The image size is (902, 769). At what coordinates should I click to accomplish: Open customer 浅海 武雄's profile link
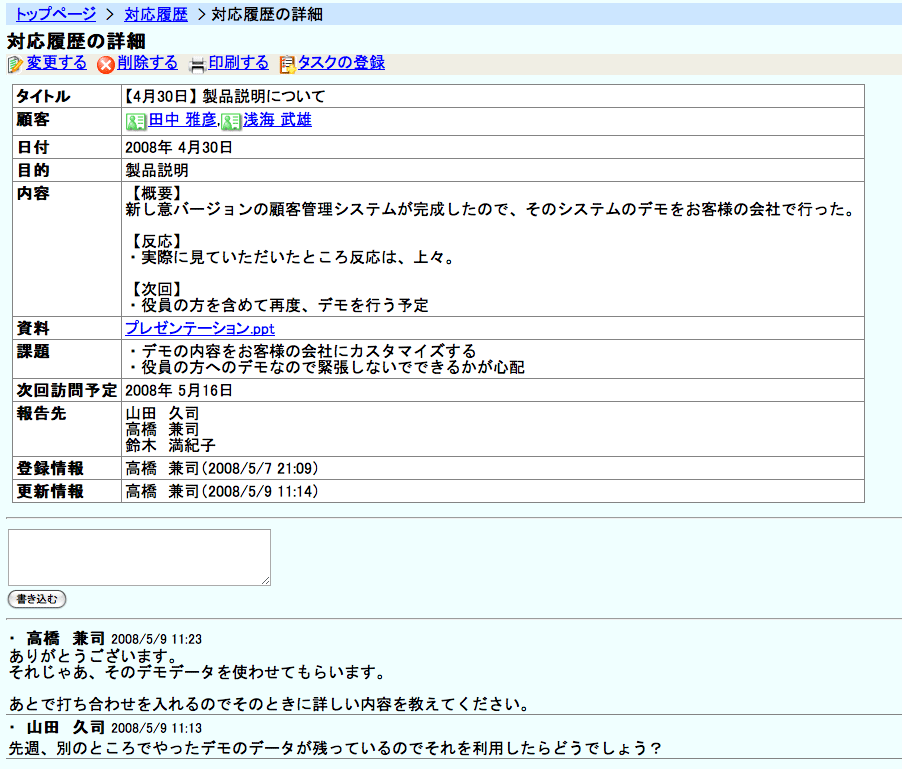(277, 120)
